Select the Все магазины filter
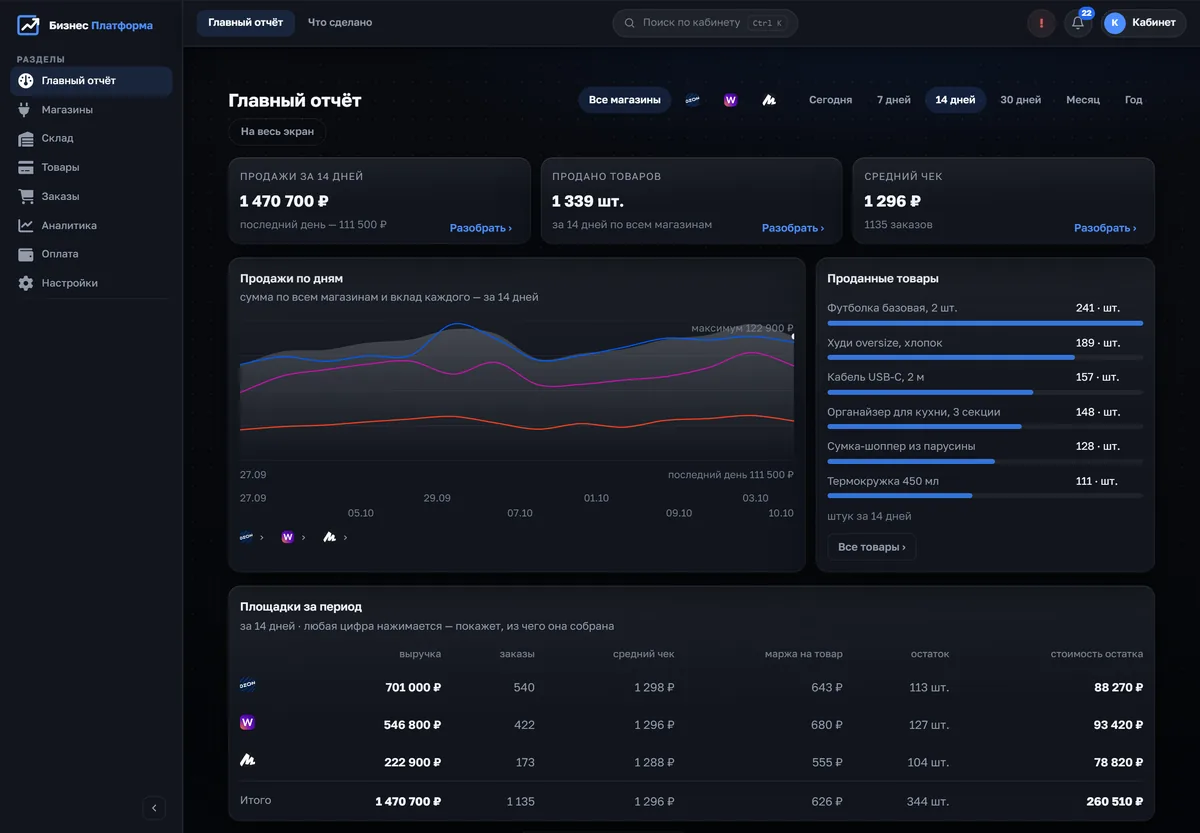Viewport: 1200px width, 833px height. 625,100
